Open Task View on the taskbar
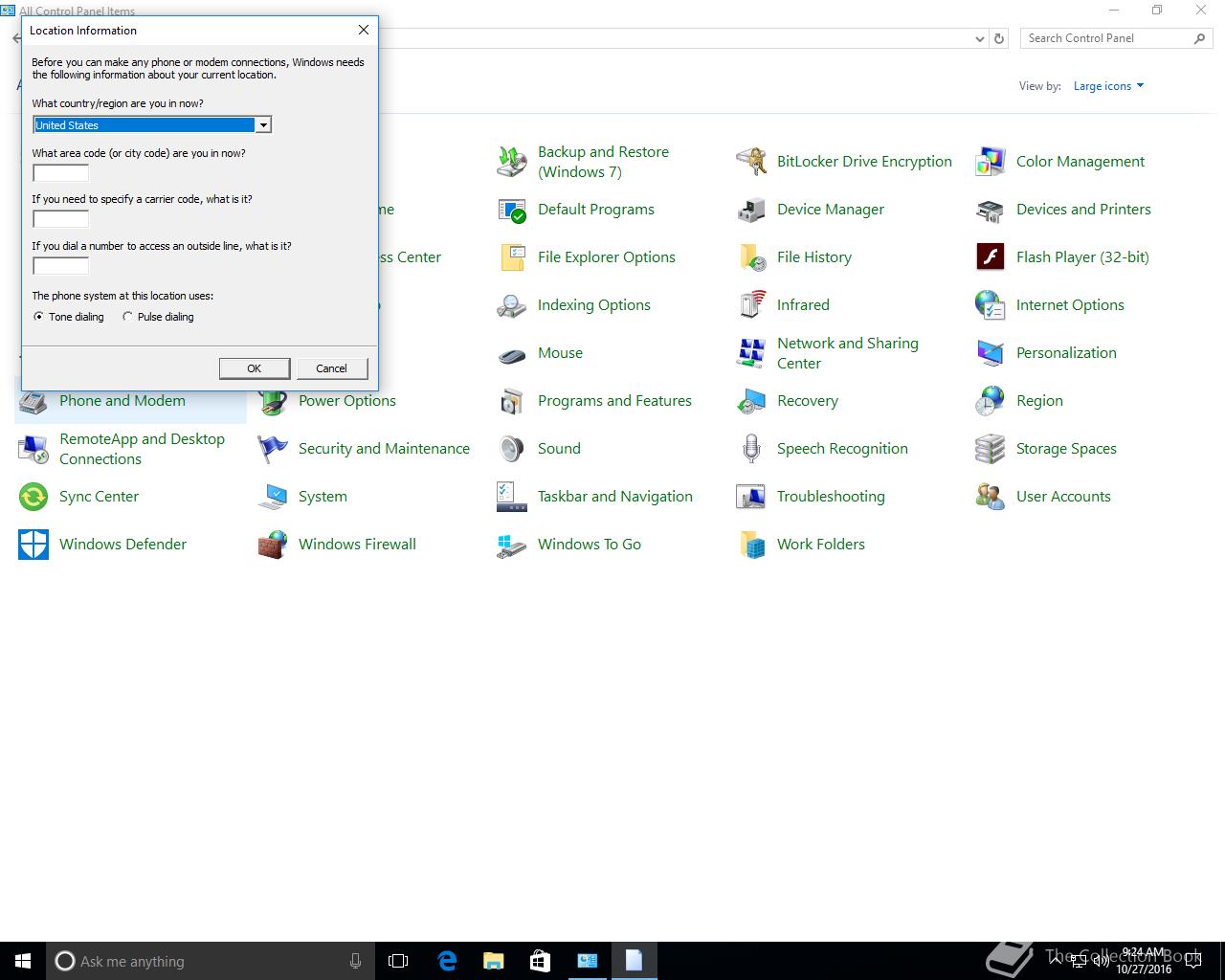This screenshot has width=1225, height=980. [x=398, y=961]
